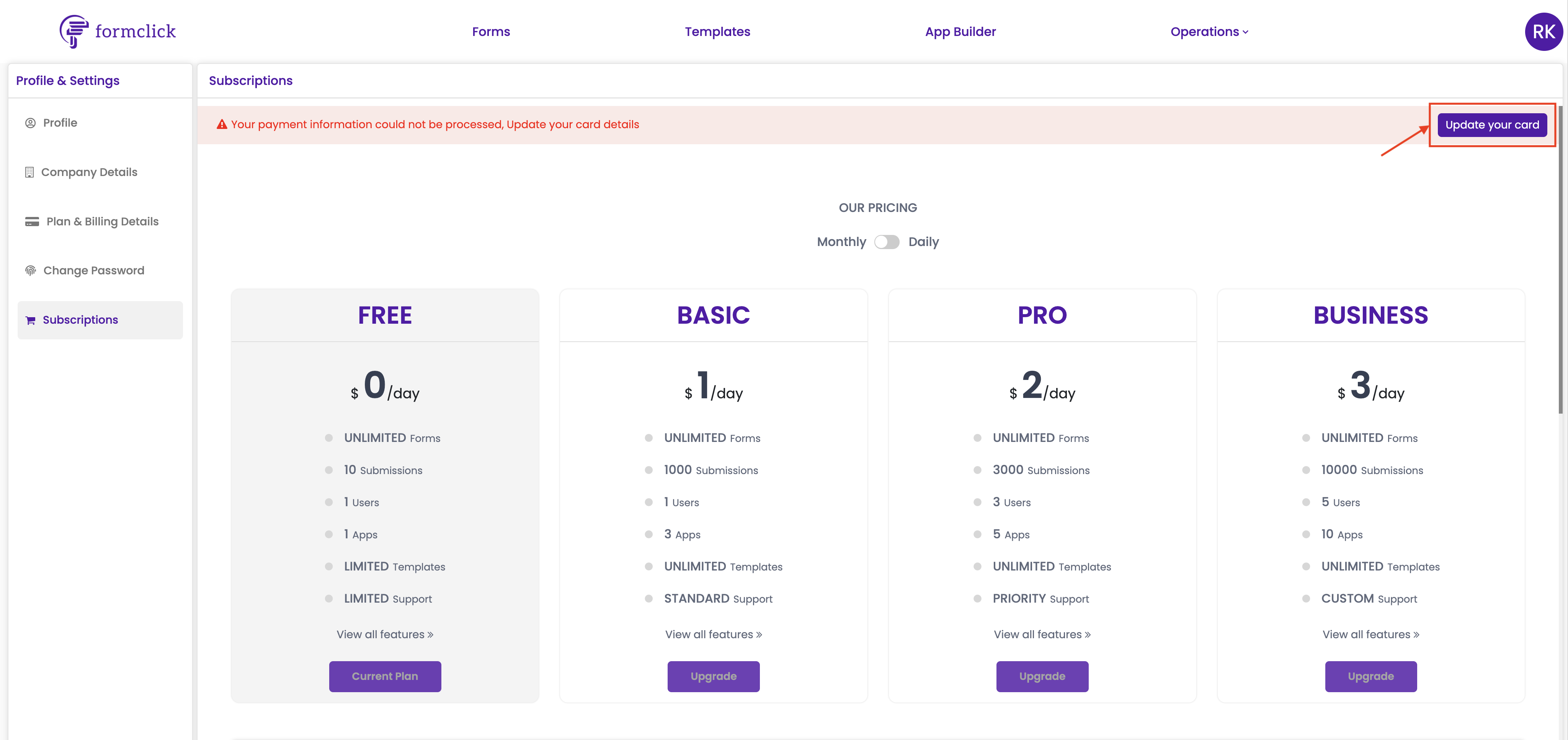The image size is (1568, 740).
Task: Click the Current Plan button
Action: pos(385,676)
